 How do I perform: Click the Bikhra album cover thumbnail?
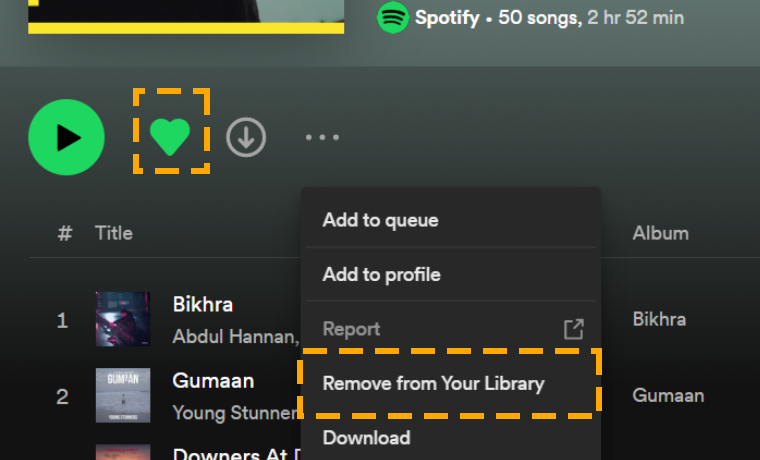click(123, 319)
